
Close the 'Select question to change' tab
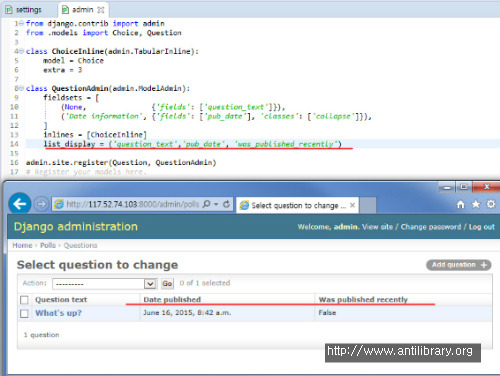click(352, 205)
